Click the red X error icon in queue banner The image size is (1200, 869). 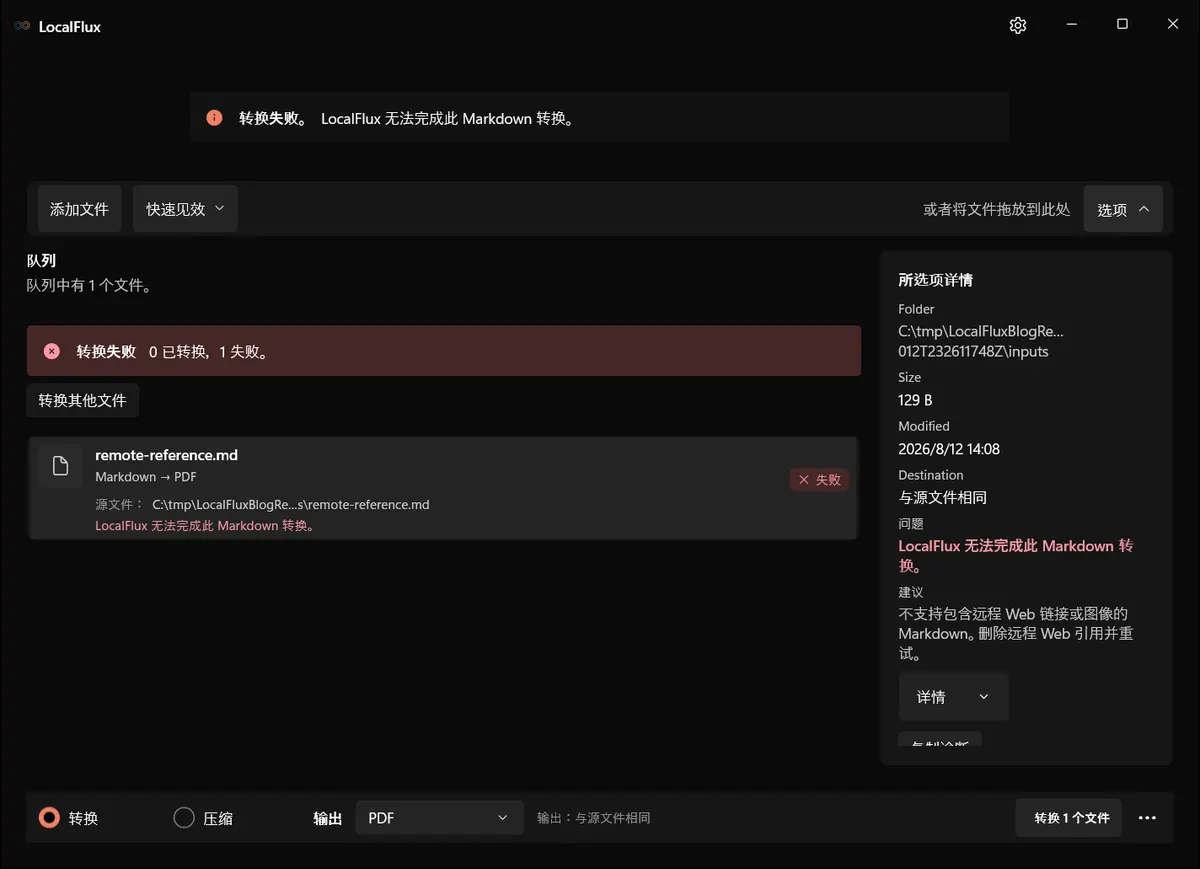coord(52,351)
